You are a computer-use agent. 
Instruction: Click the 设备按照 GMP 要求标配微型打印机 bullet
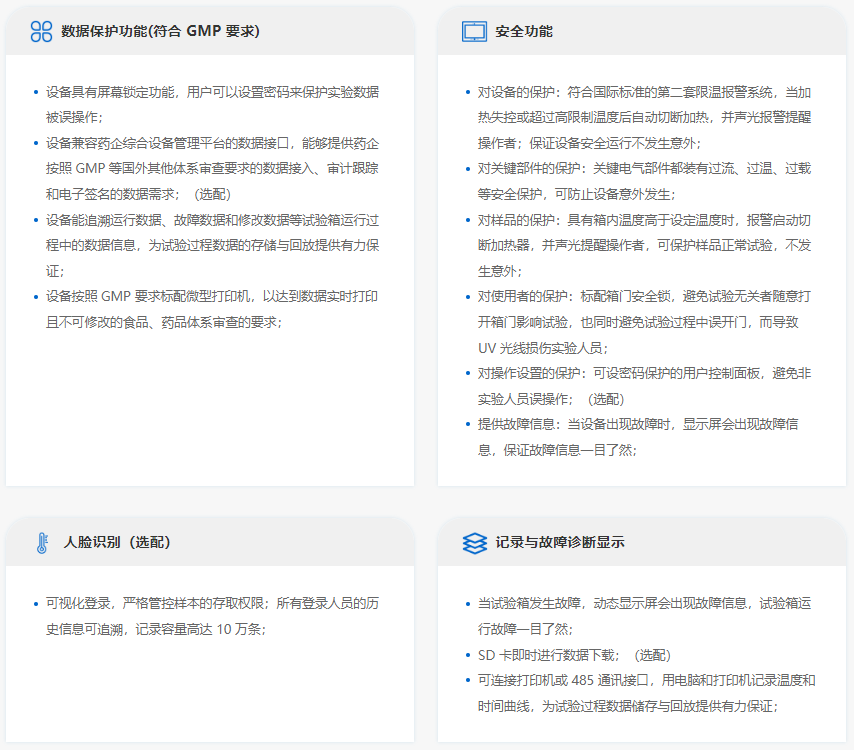click(x=212, y=309)
